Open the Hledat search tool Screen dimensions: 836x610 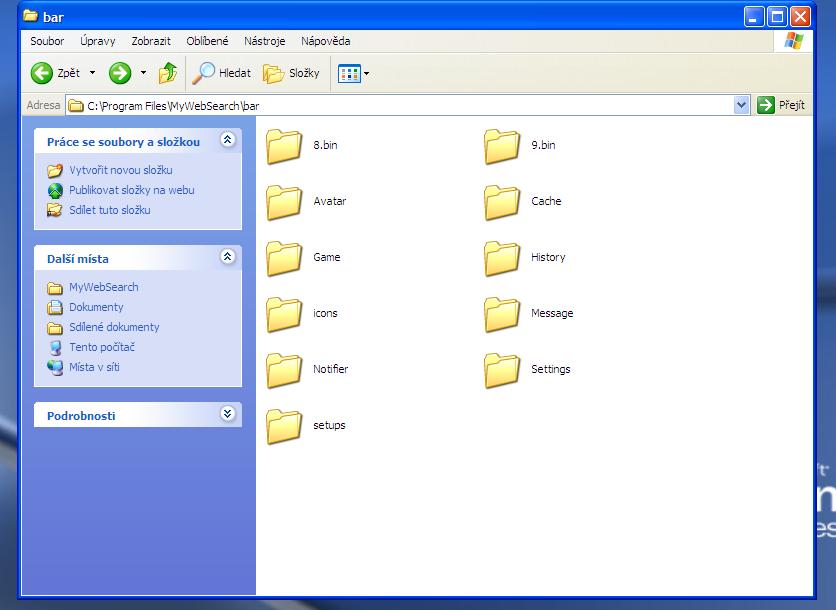pos(222,73)
